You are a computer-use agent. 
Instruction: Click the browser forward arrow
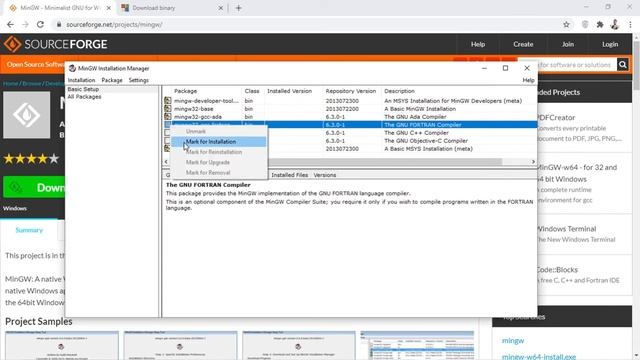[25, 24]
